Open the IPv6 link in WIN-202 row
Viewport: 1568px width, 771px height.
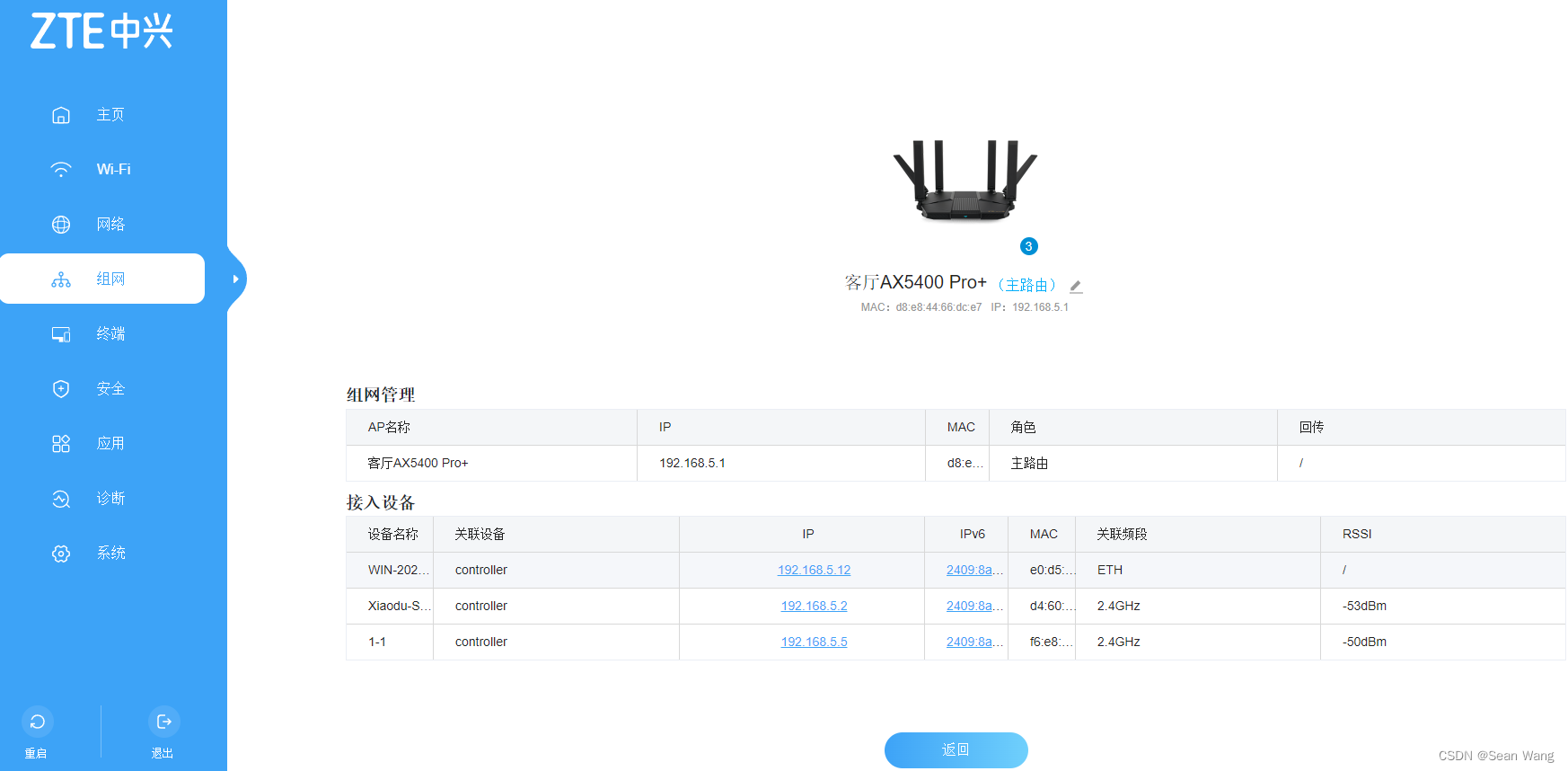[x=973, y=571]
